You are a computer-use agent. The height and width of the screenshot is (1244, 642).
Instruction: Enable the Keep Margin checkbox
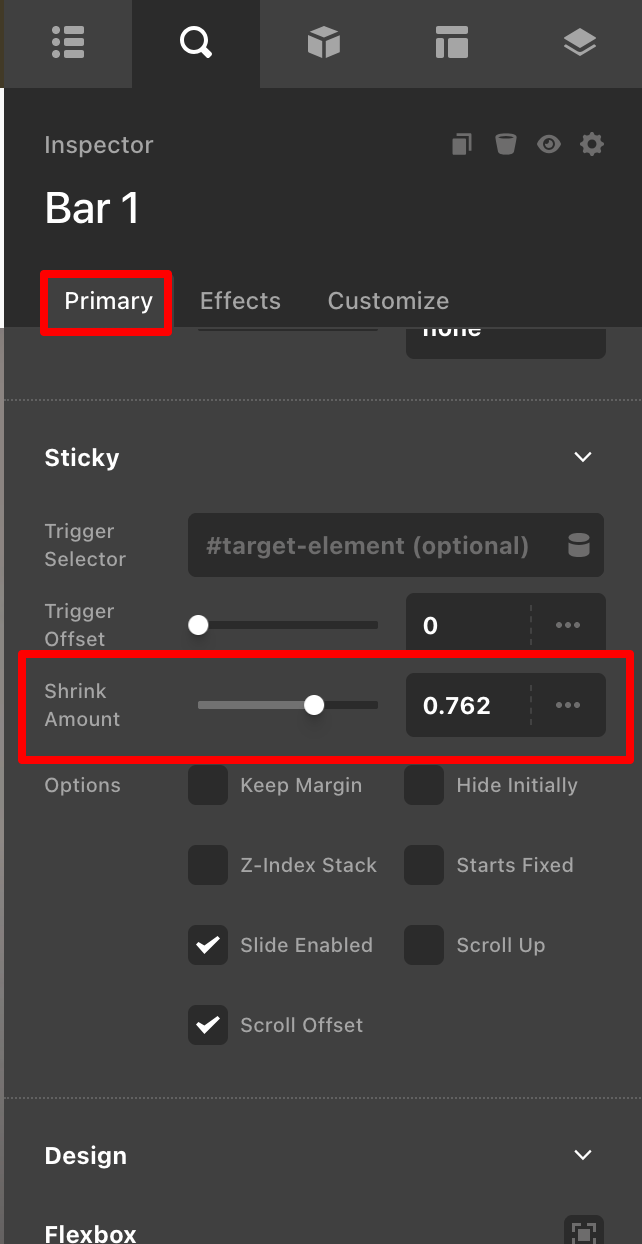point(208,785)
